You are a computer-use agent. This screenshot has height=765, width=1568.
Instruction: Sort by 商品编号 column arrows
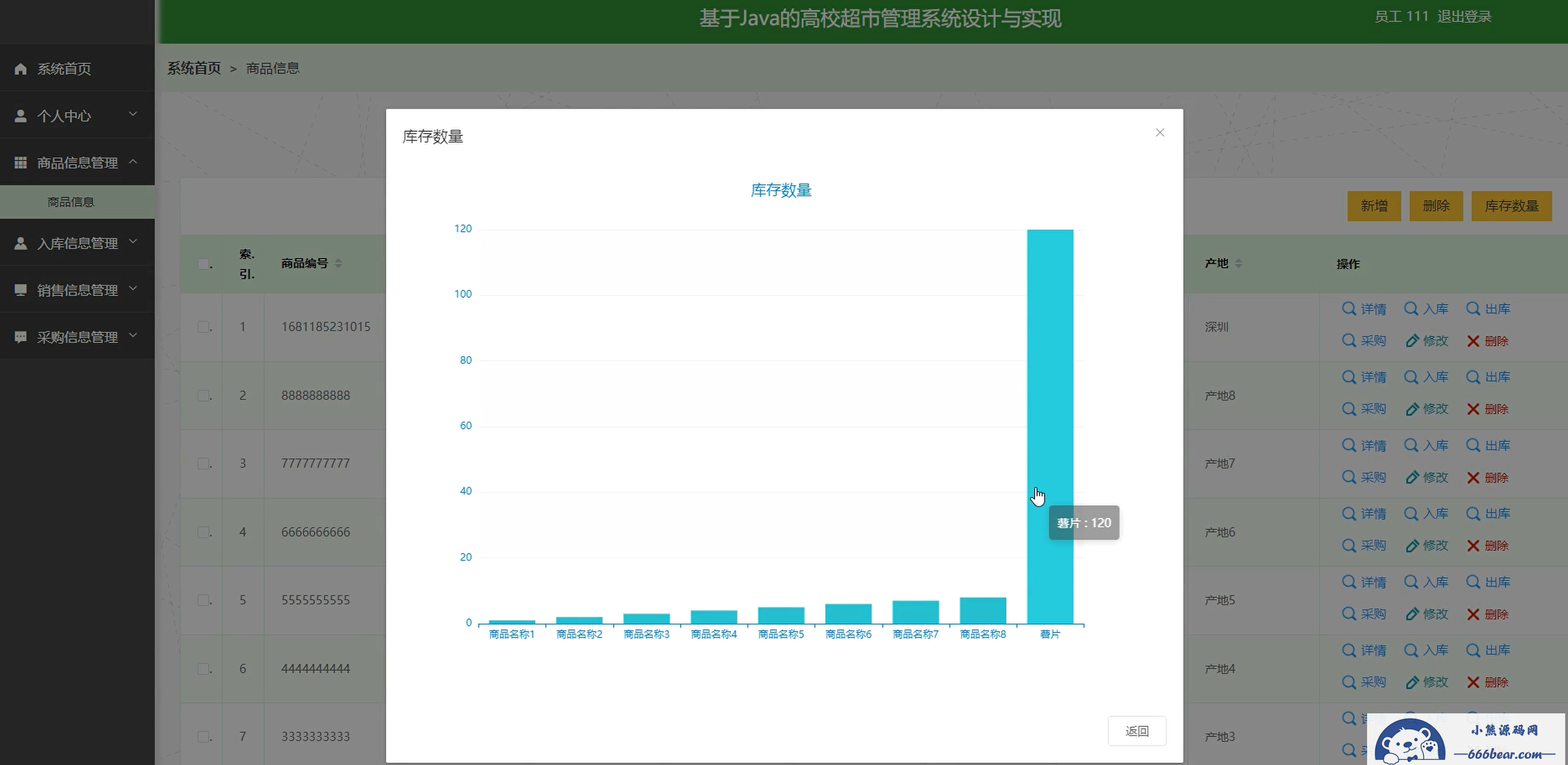338,264
